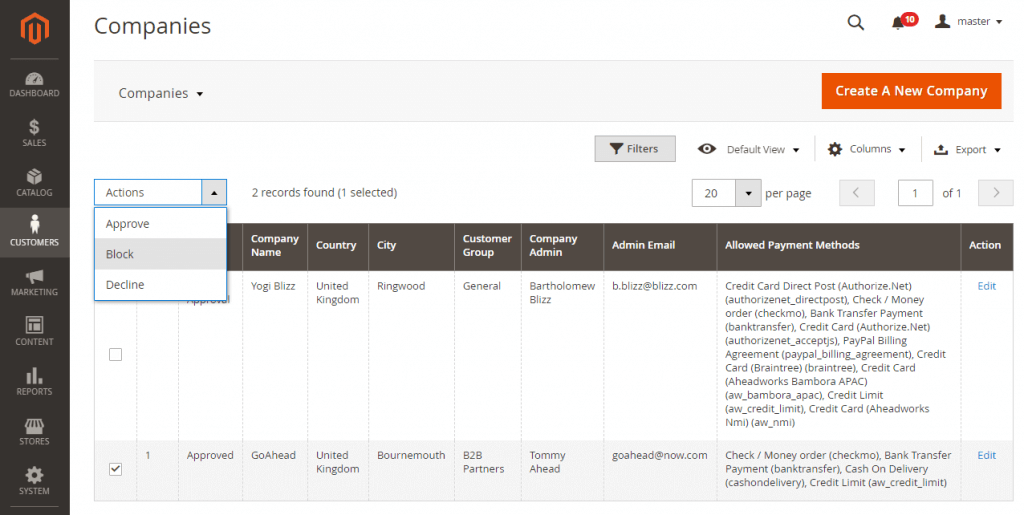Open the Reports bar chart icon

[34, 381]
